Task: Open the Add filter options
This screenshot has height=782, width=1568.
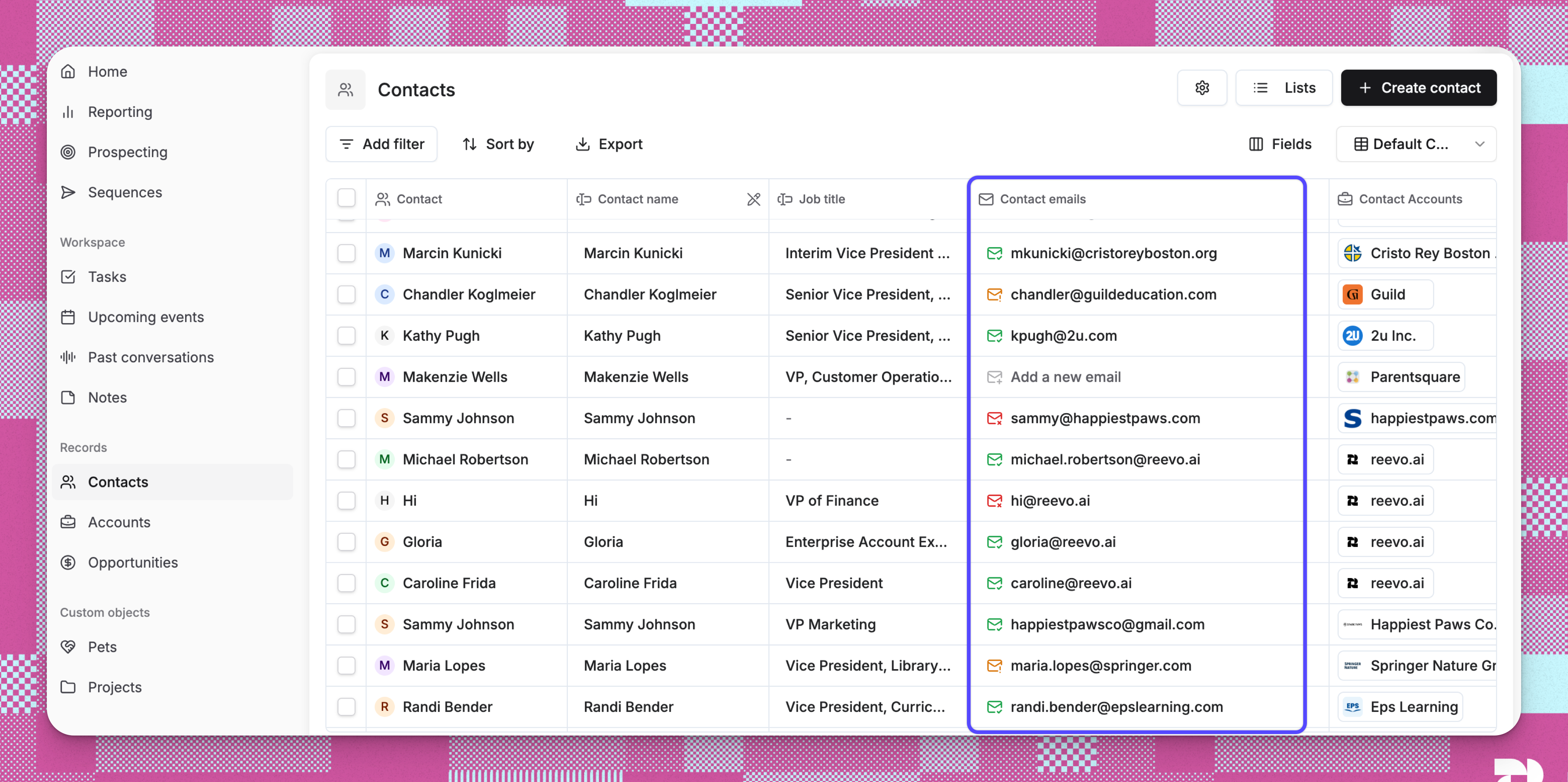Action: tap(381, 144)
